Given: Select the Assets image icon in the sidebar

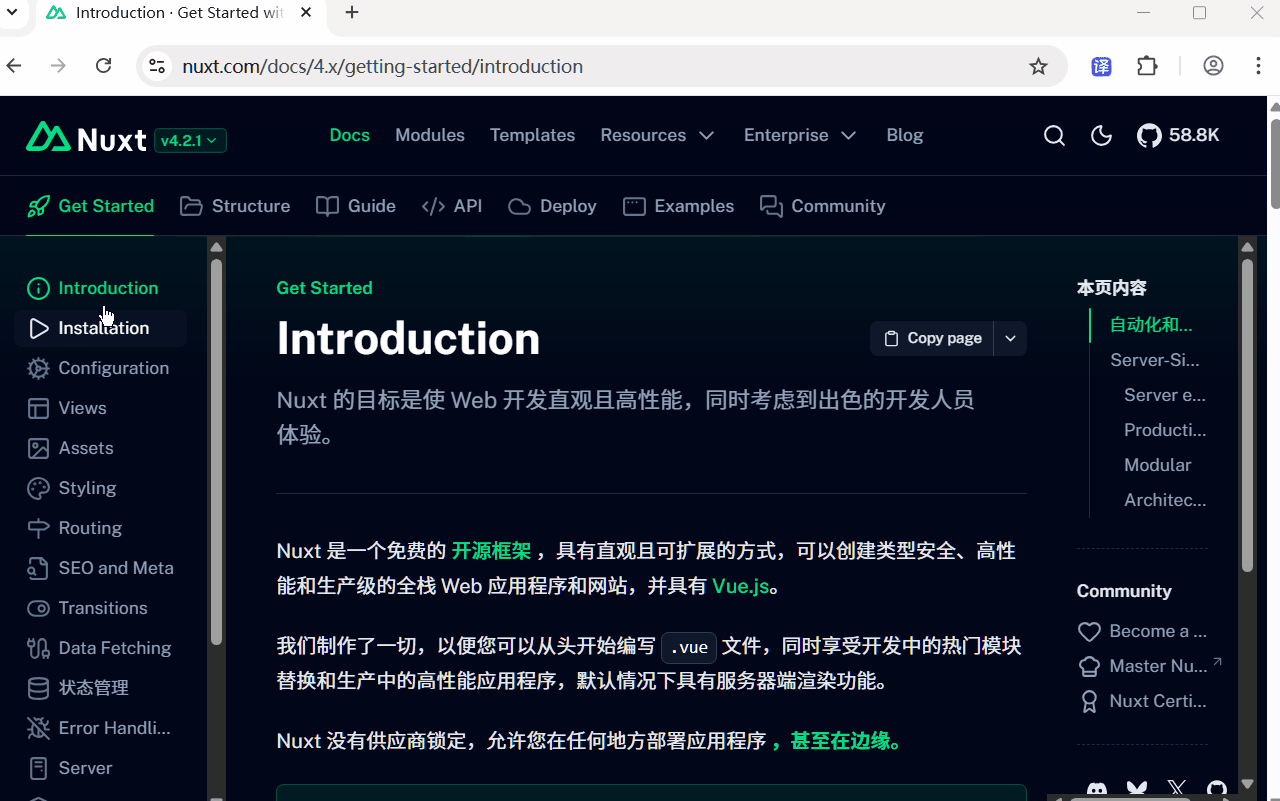Looking at the screenshot, I should coord(37,448).
